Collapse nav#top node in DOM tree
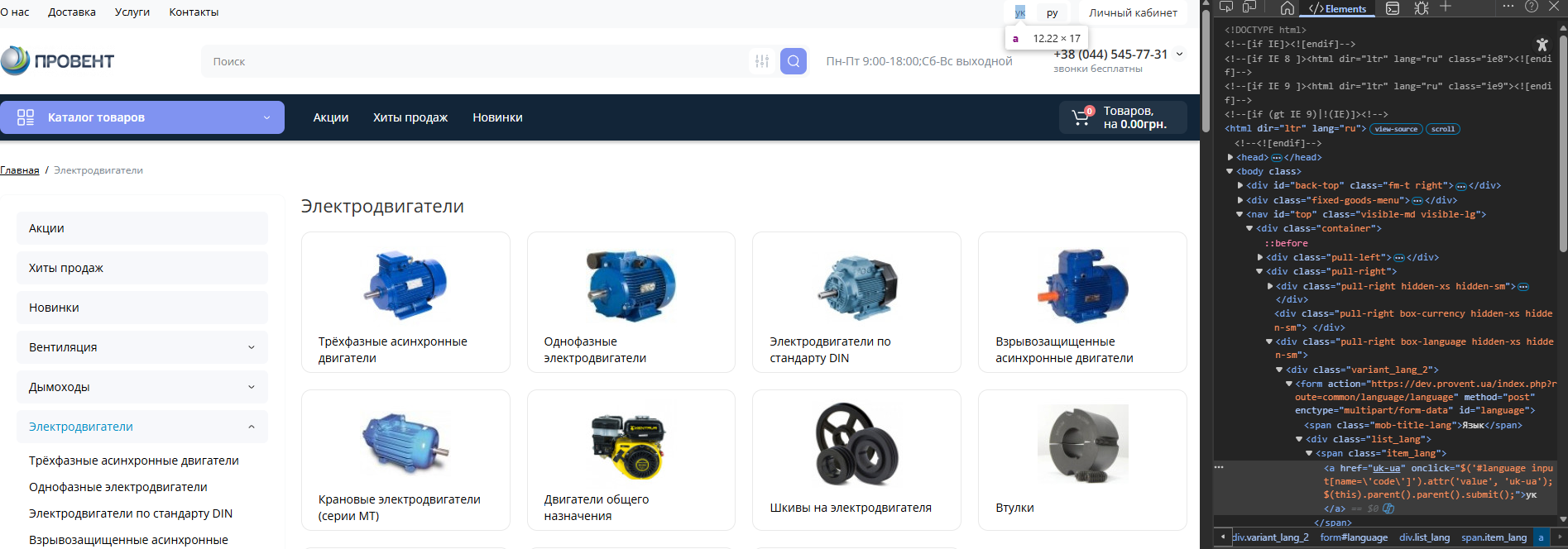The width and height of the screenshot is (1568, 549). point(1240,214)
